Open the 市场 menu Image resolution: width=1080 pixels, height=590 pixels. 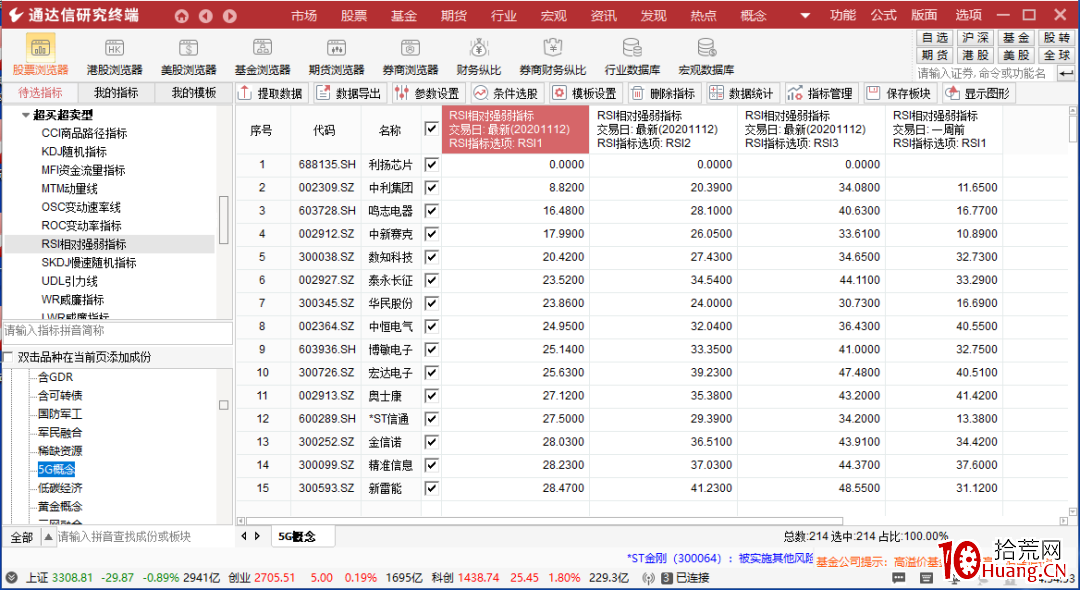[x=304, y=15]
